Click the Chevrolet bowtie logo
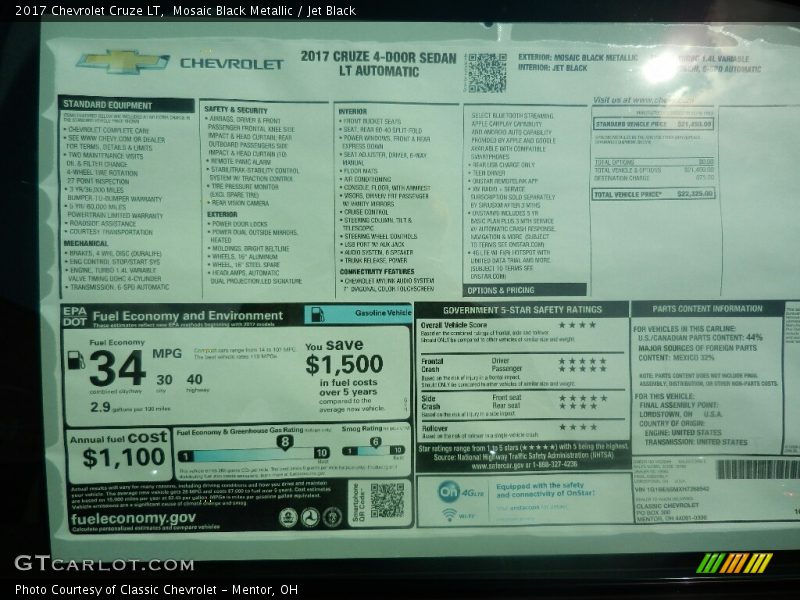This screenshot has height=600, width=800. click(123, 62)
